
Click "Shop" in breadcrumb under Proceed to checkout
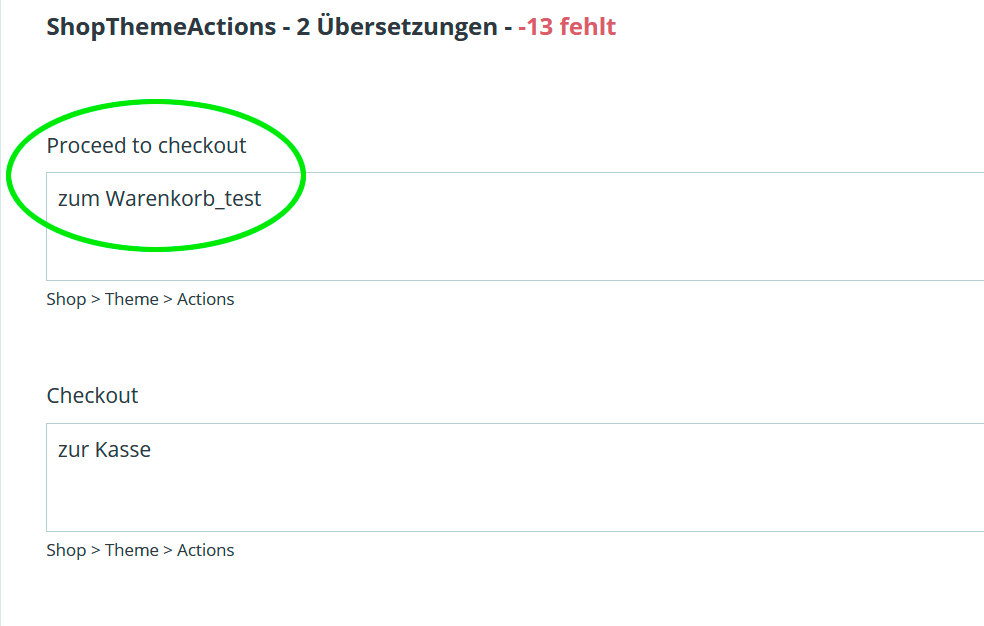point(66,299)
